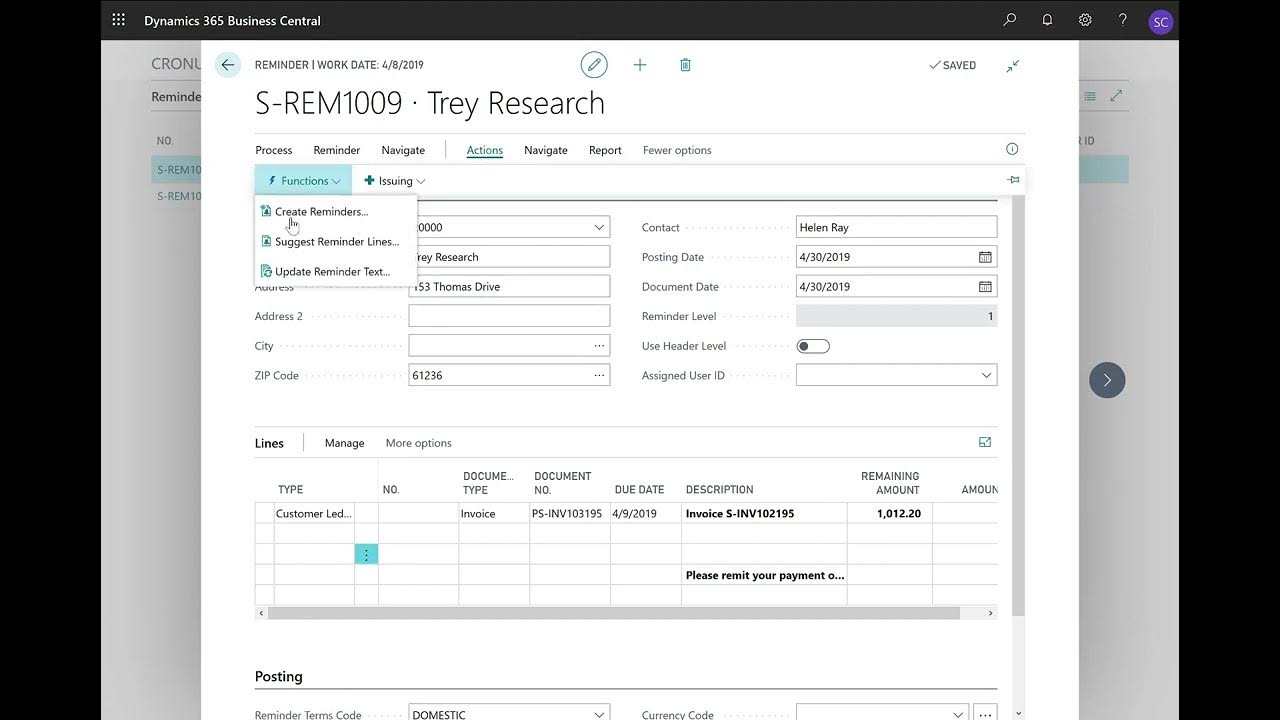Open the settings gear icon

pyautogui.click(x=1085, y=20)
